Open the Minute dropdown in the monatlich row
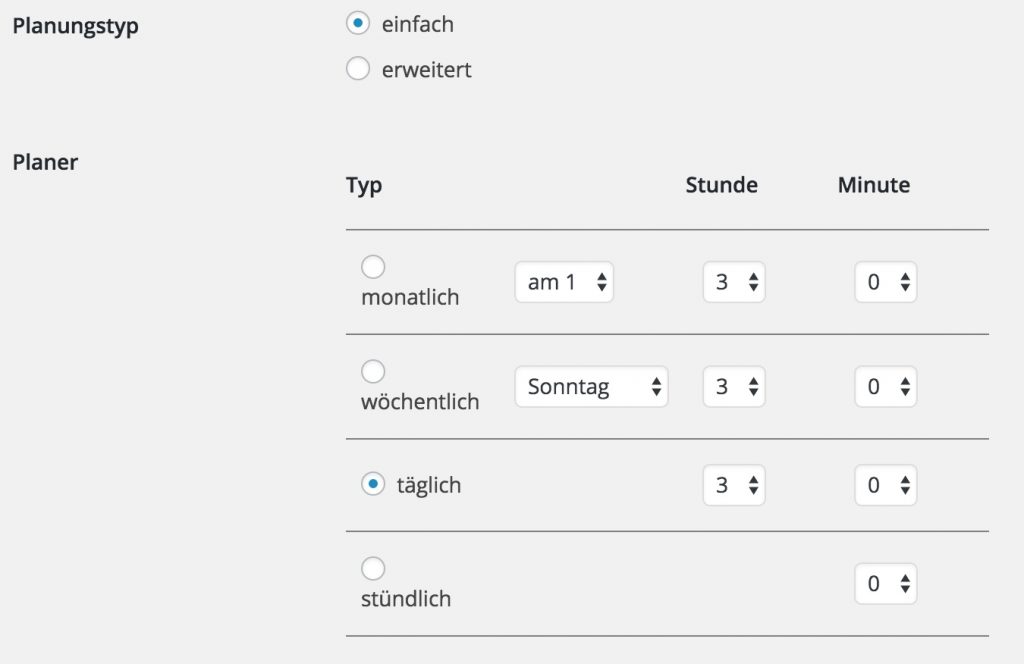This screenshot has height=664, width=1024. point(886,282)
